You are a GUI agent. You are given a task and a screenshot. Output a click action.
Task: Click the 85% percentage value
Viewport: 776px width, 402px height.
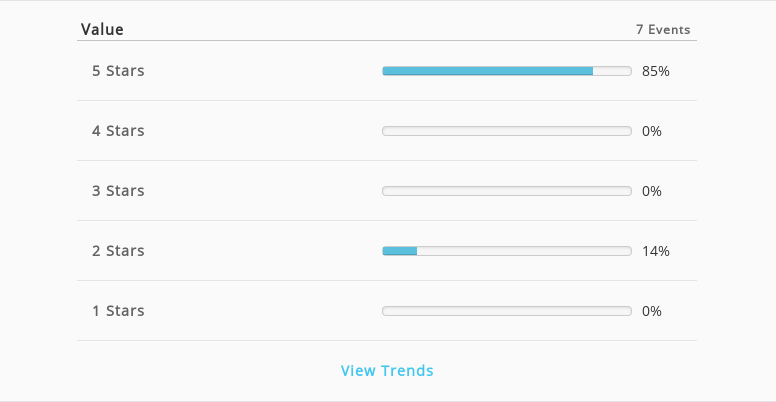[x=656, y=71]
